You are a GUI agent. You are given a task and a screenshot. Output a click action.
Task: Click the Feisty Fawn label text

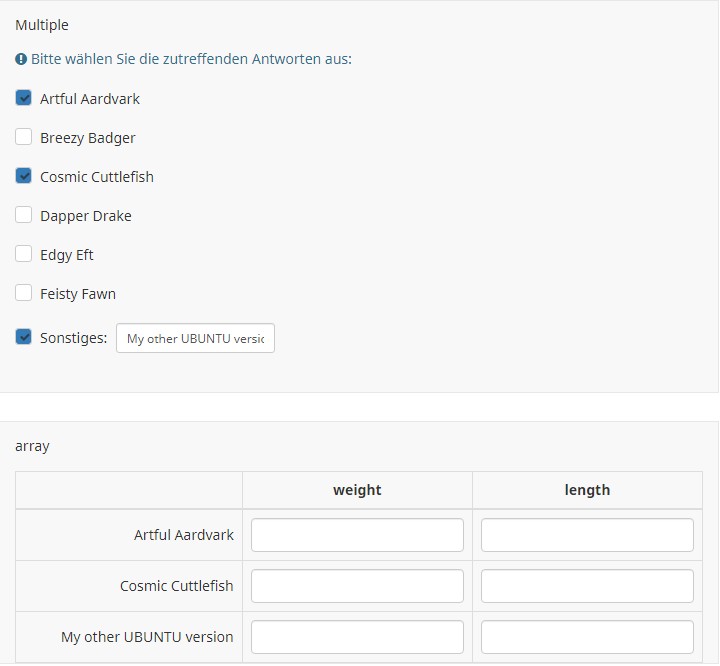(78, 294)
